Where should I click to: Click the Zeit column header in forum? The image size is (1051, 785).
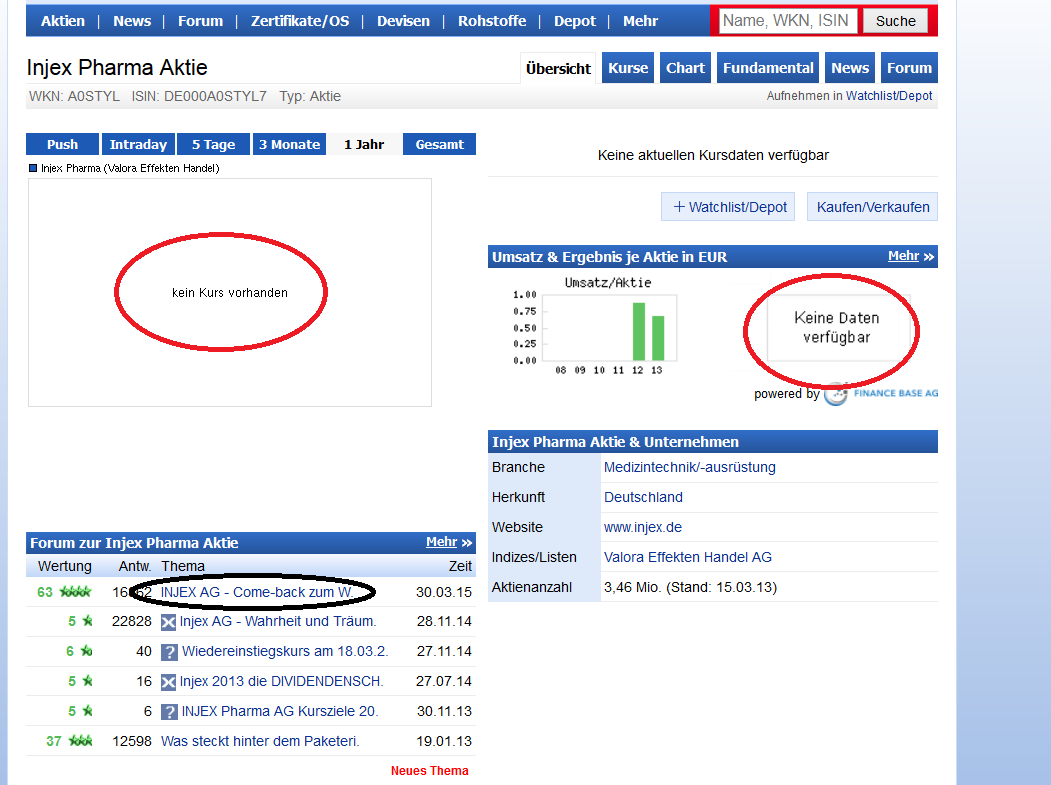coord(460,566)
